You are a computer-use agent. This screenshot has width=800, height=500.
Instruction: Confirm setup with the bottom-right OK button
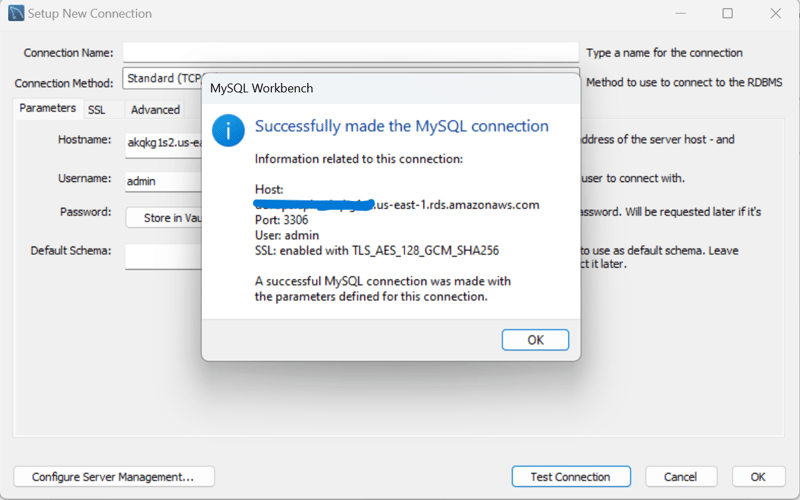pos(758,477)
